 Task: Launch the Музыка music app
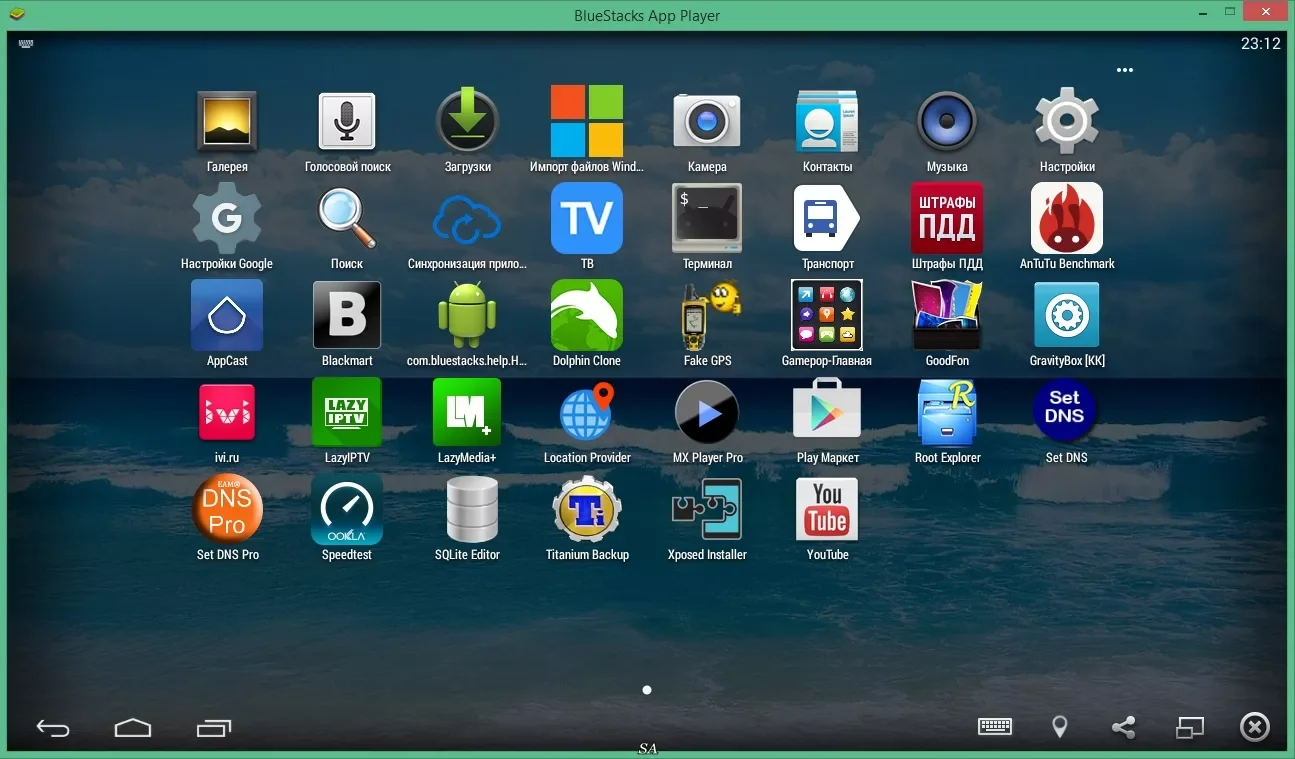click(x=947, y=121)
